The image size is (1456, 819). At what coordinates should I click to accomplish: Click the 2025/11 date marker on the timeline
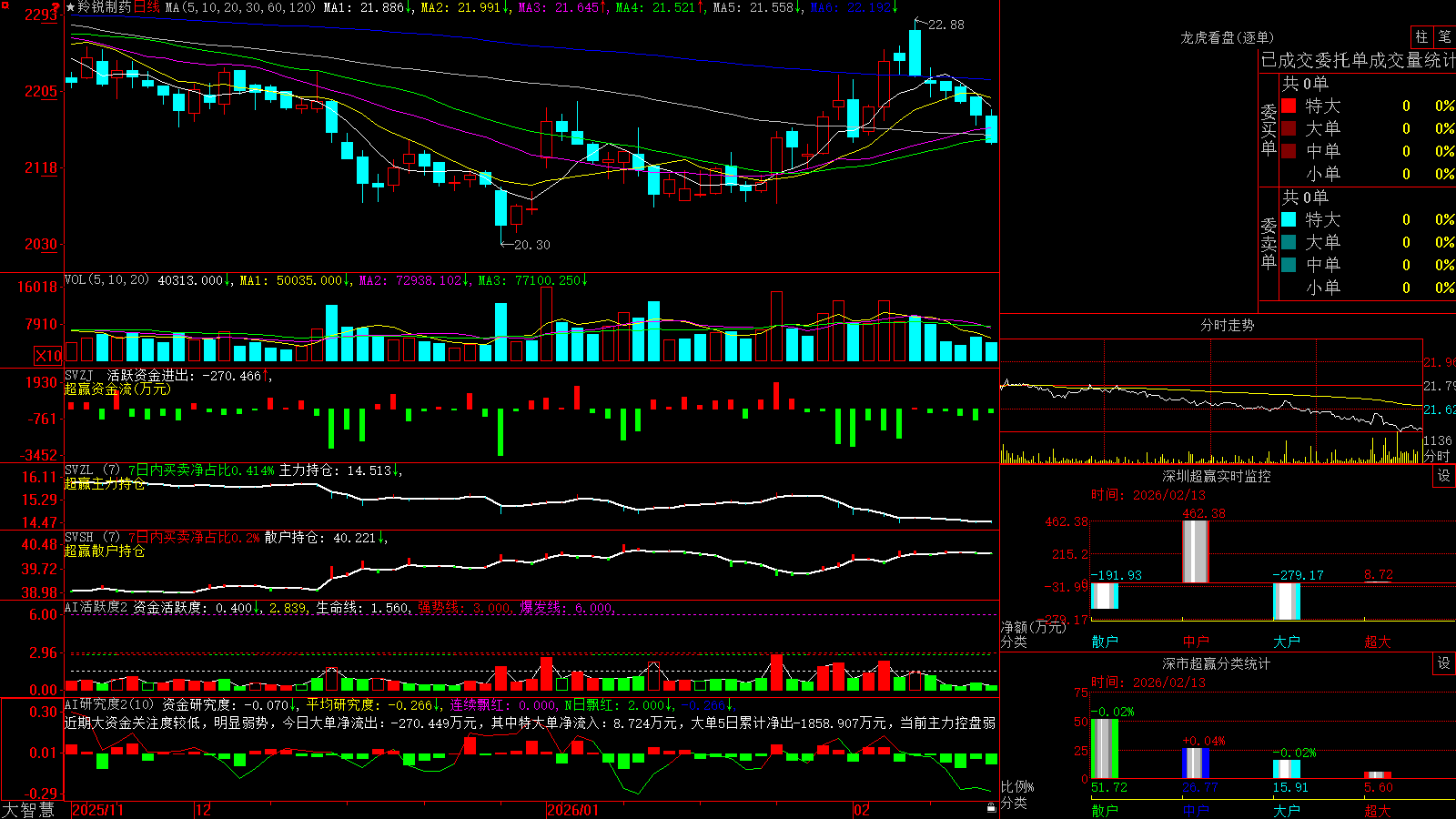97,810
